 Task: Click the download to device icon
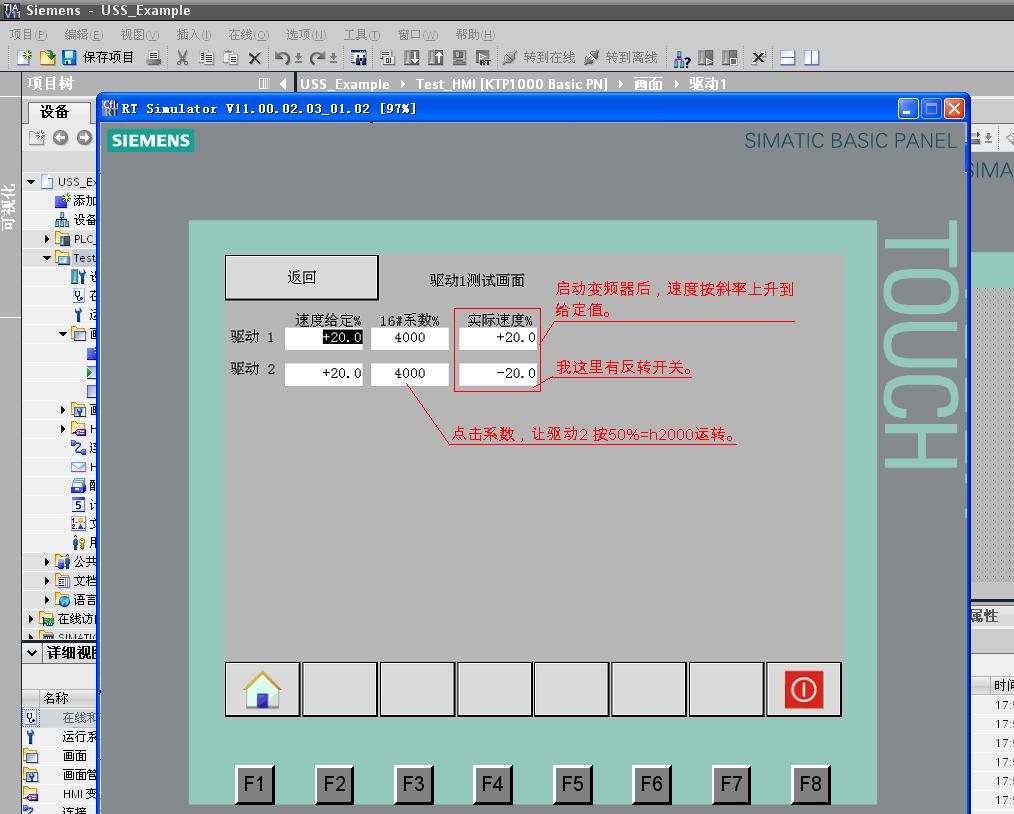[411, 58]
